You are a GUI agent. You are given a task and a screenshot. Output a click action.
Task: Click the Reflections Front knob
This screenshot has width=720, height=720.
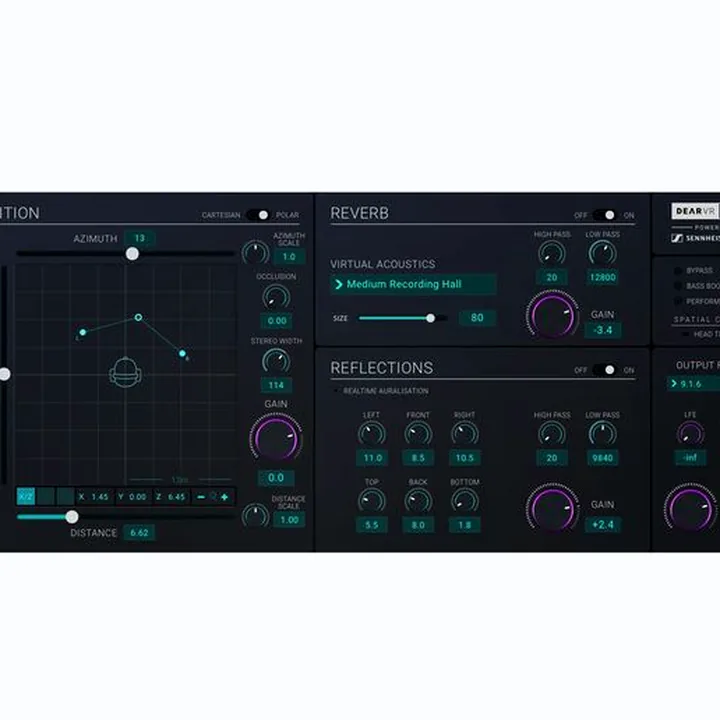pos(418,433)
